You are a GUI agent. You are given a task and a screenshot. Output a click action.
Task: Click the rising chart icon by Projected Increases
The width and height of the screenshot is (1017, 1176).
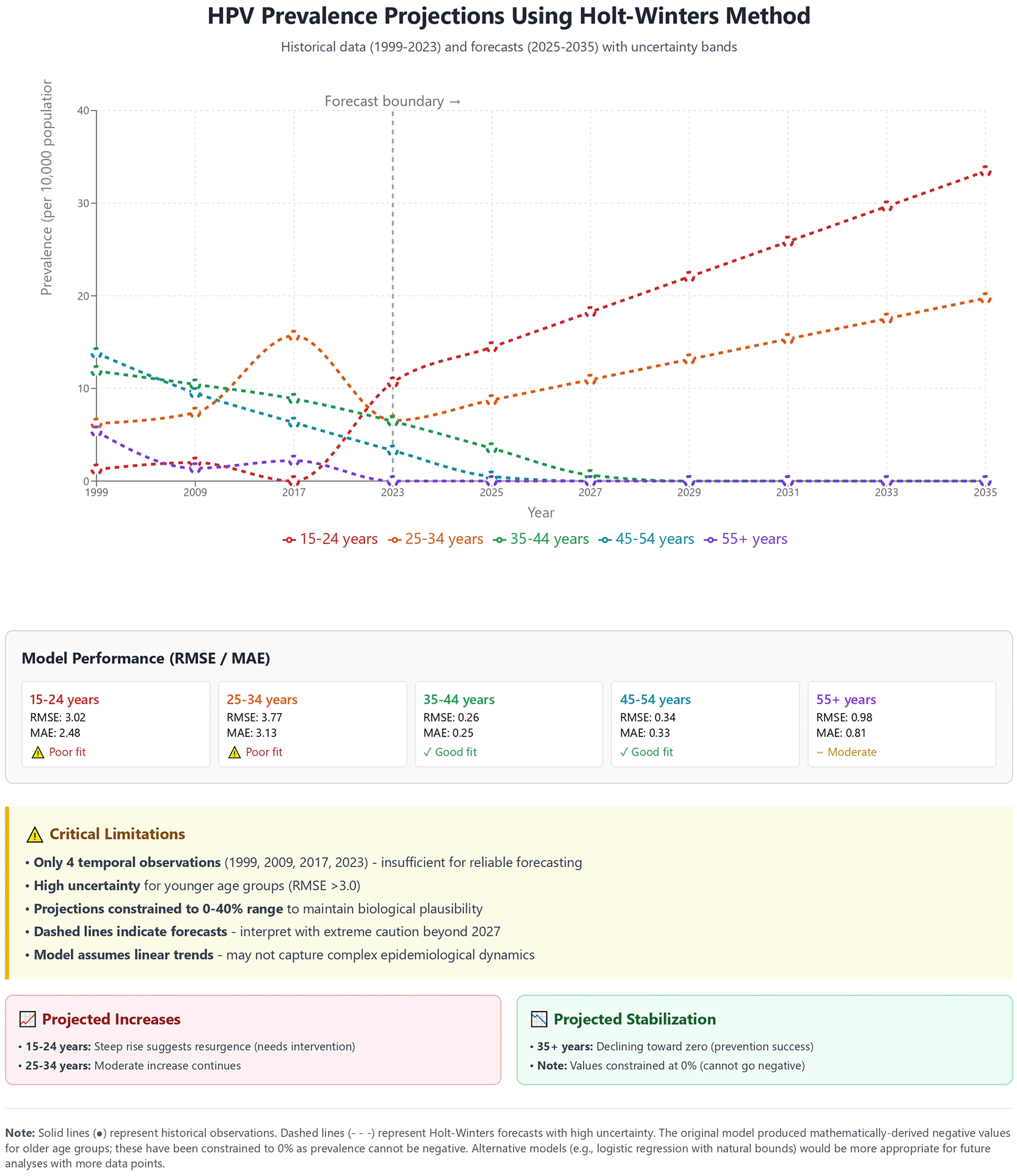(27, 1019)
